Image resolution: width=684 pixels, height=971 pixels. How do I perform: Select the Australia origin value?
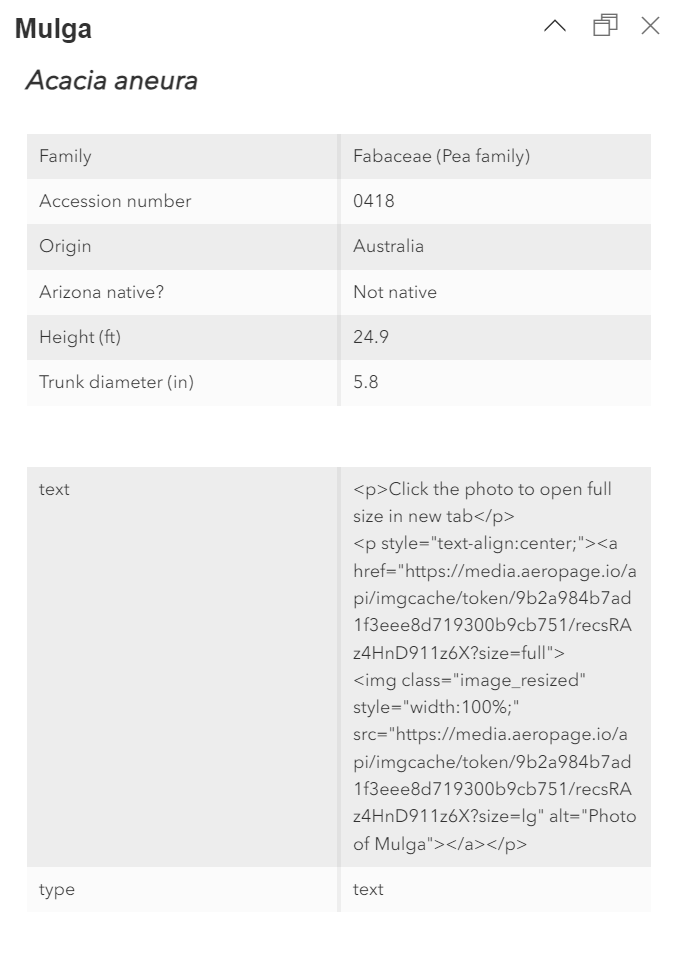[x=388, y=246]
